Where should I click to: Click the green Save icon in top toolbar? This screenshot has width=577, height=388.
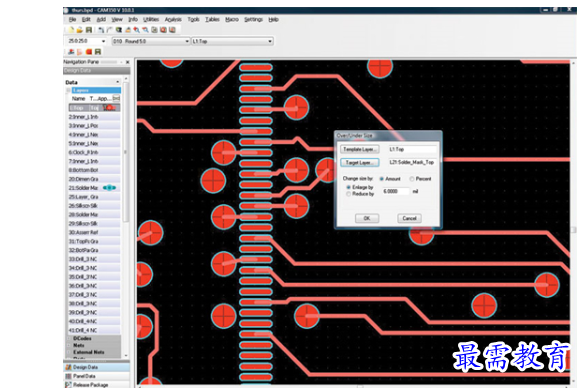click(89, 30)
